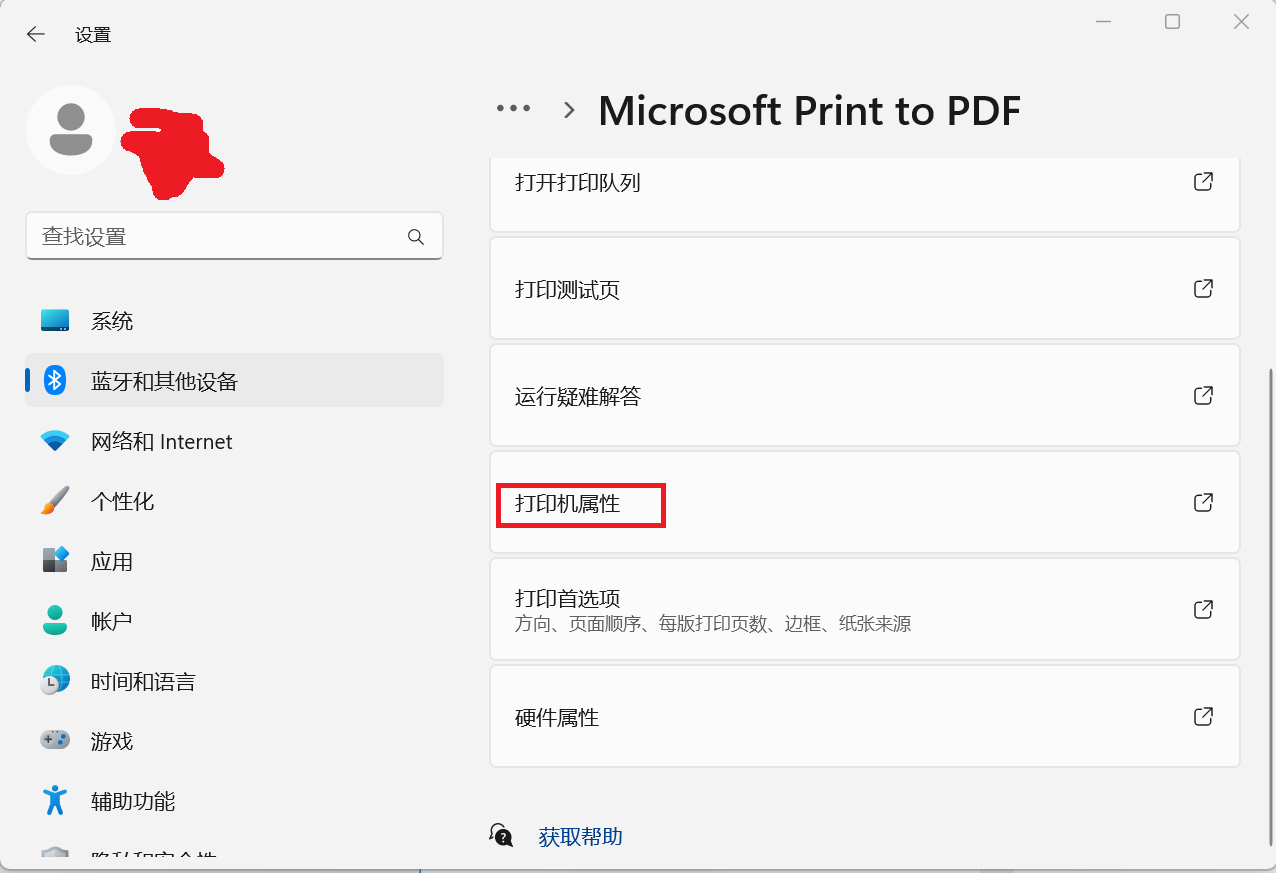
Task: Click the paintbrush icon for 个性化
Action: [x=55, y=501]
